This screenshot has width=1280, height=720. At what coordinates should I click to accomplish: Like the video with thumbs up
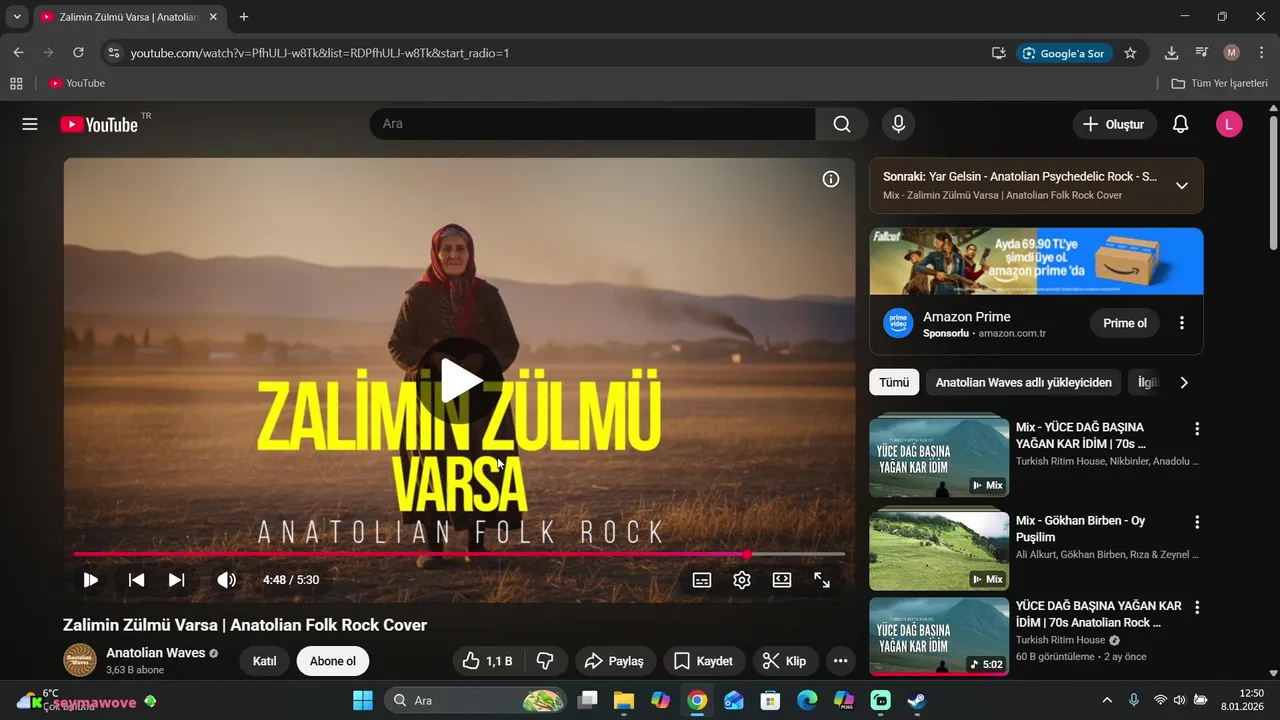488,661
